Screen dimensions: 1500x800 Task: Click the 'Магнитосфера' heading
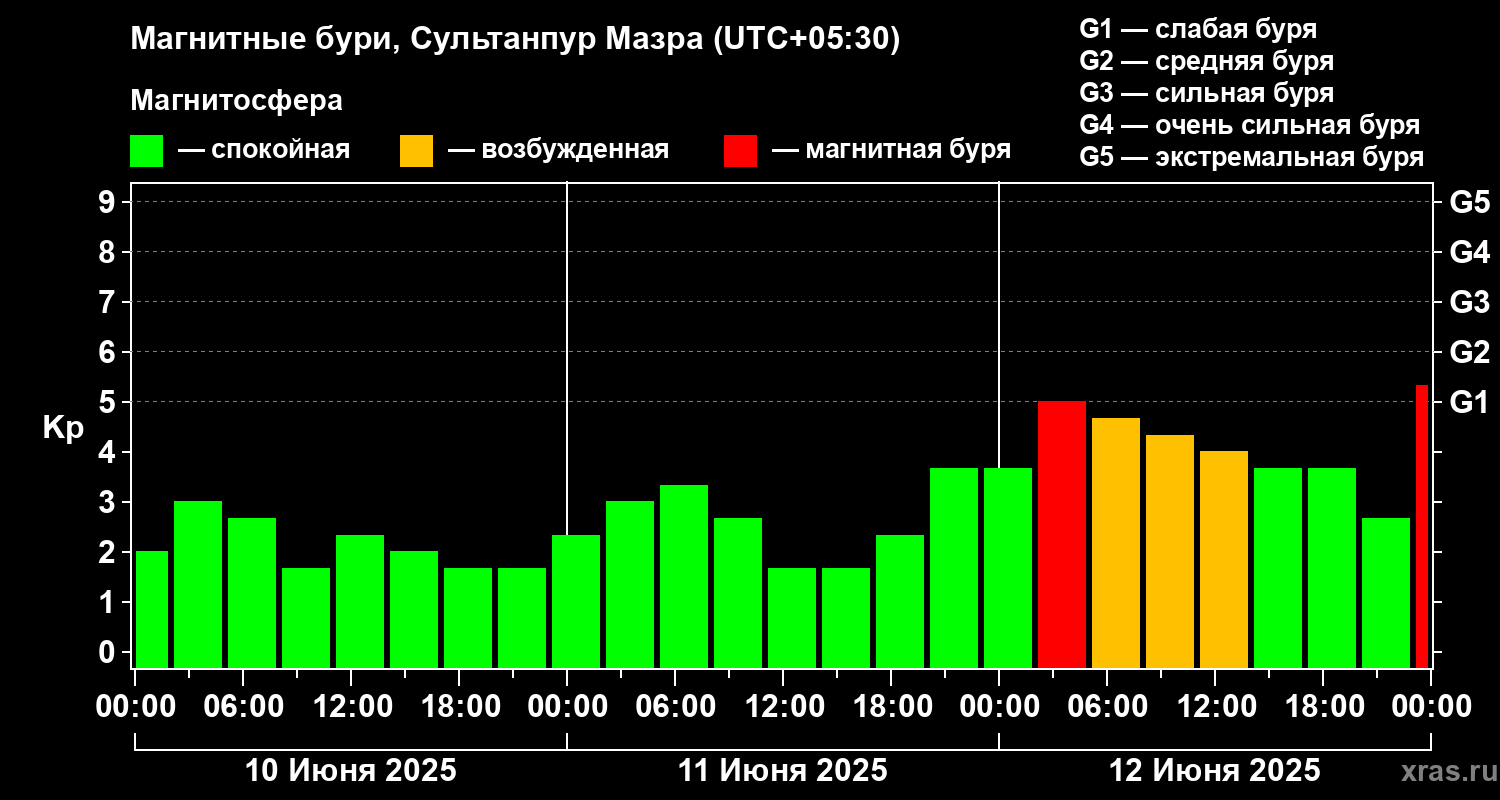237,101
